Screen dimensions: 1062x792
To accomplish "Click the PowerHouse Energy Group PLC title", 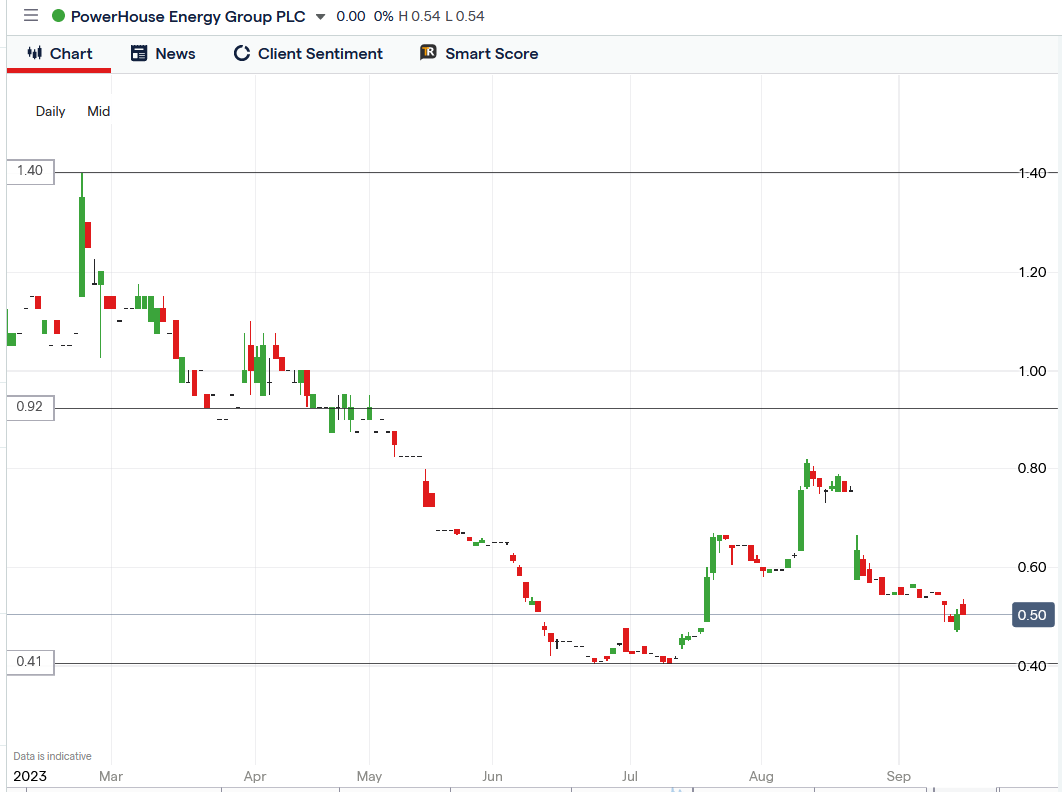I will coord(188,16).
